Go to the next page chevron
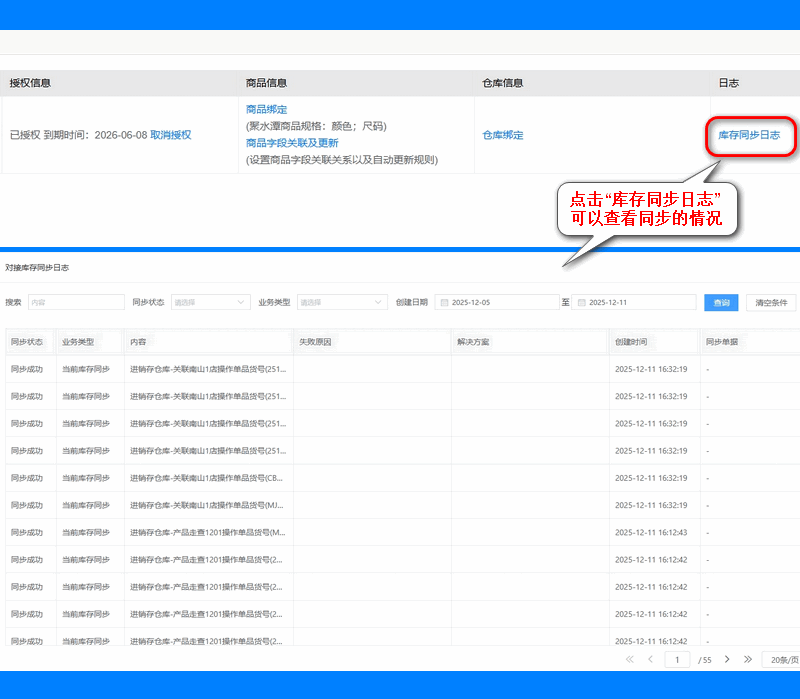 [x=727, y=659]
